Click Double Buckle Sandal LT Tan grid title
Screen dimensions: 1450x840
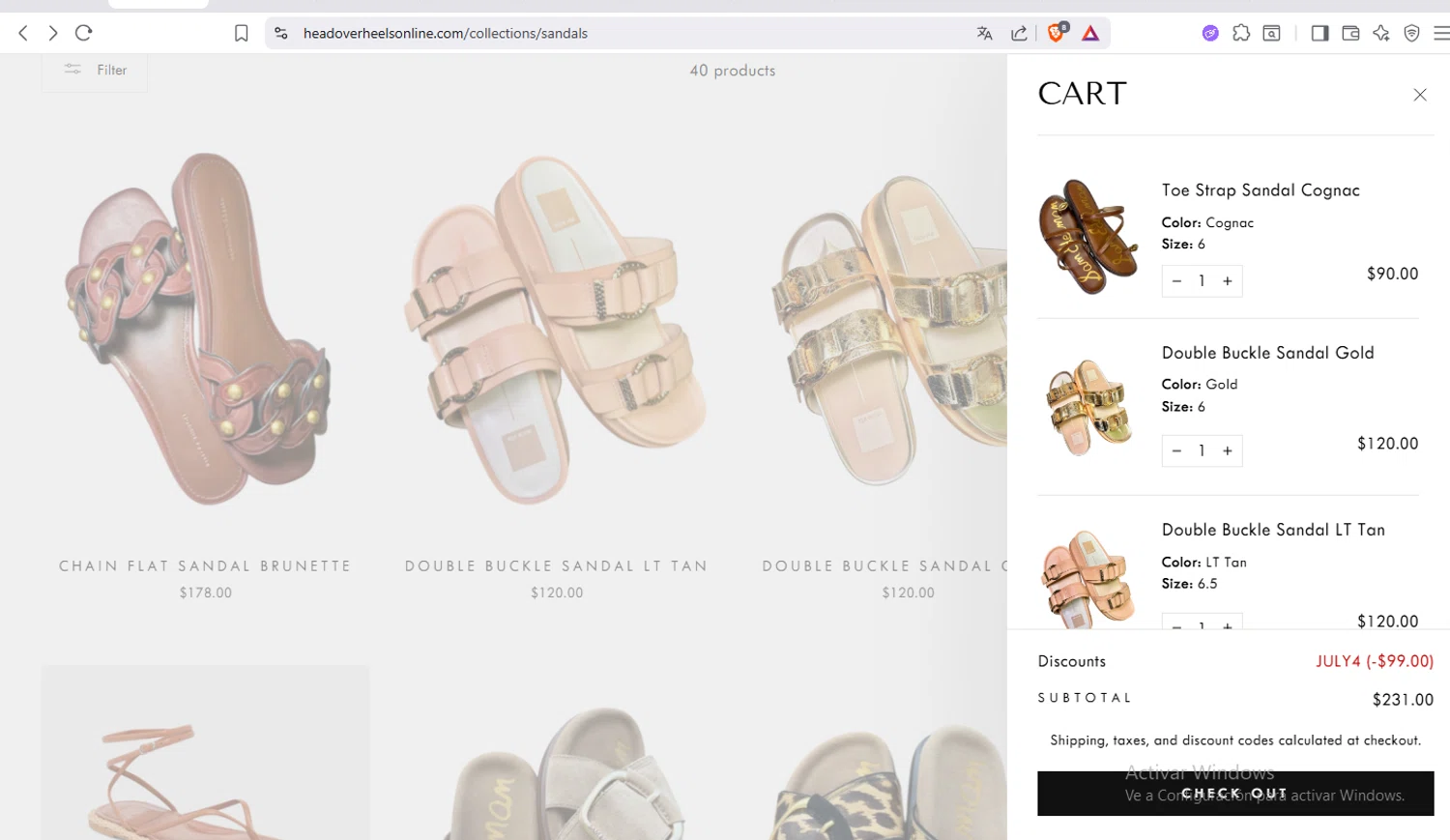pos(557,565)
